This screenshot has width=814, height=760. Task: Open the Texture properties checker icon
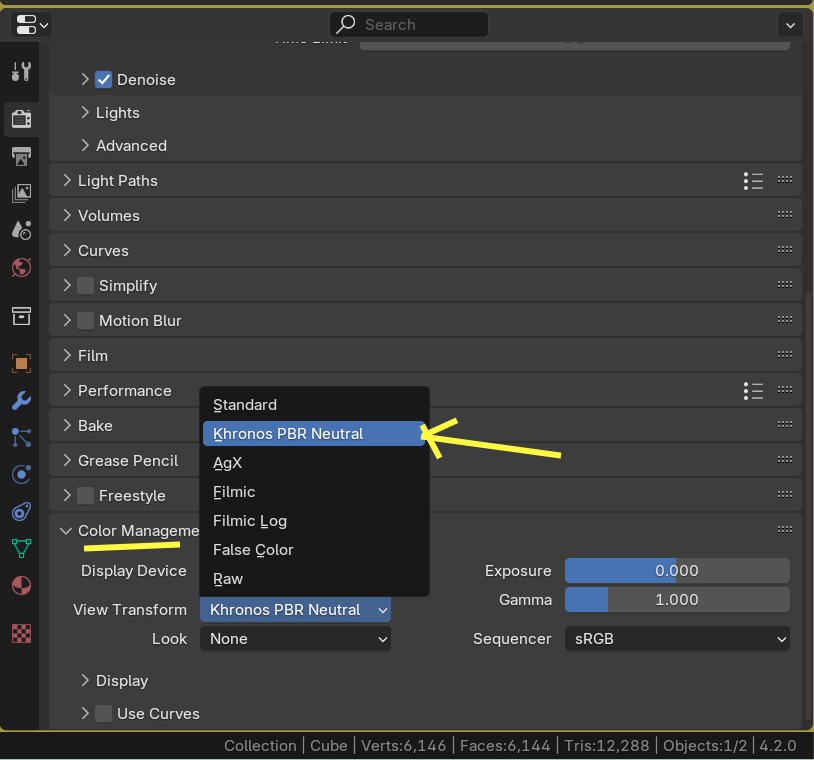pyautogui.click(x=21, y=633)
